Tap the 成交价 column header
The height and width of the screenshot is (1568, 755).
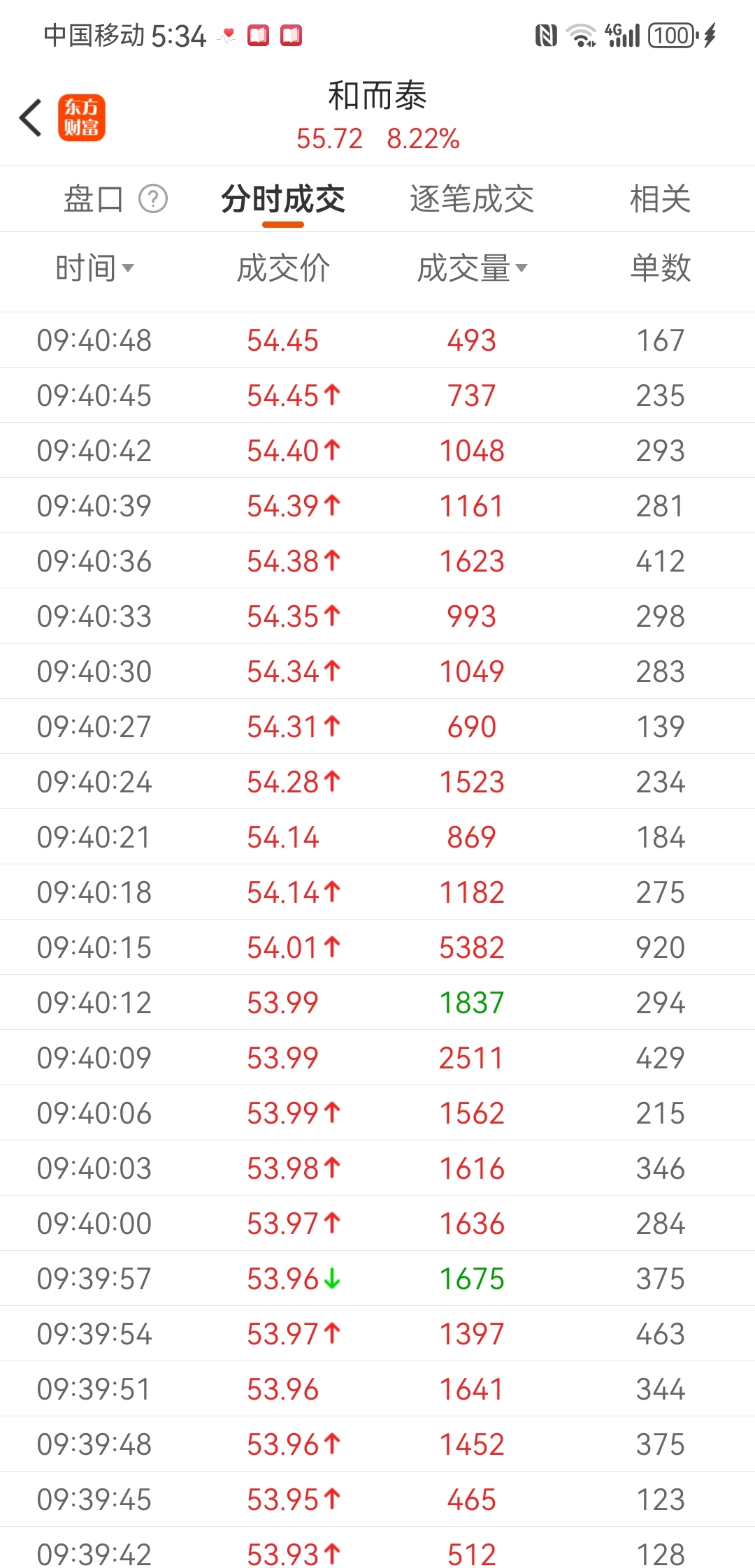[283, 268]
